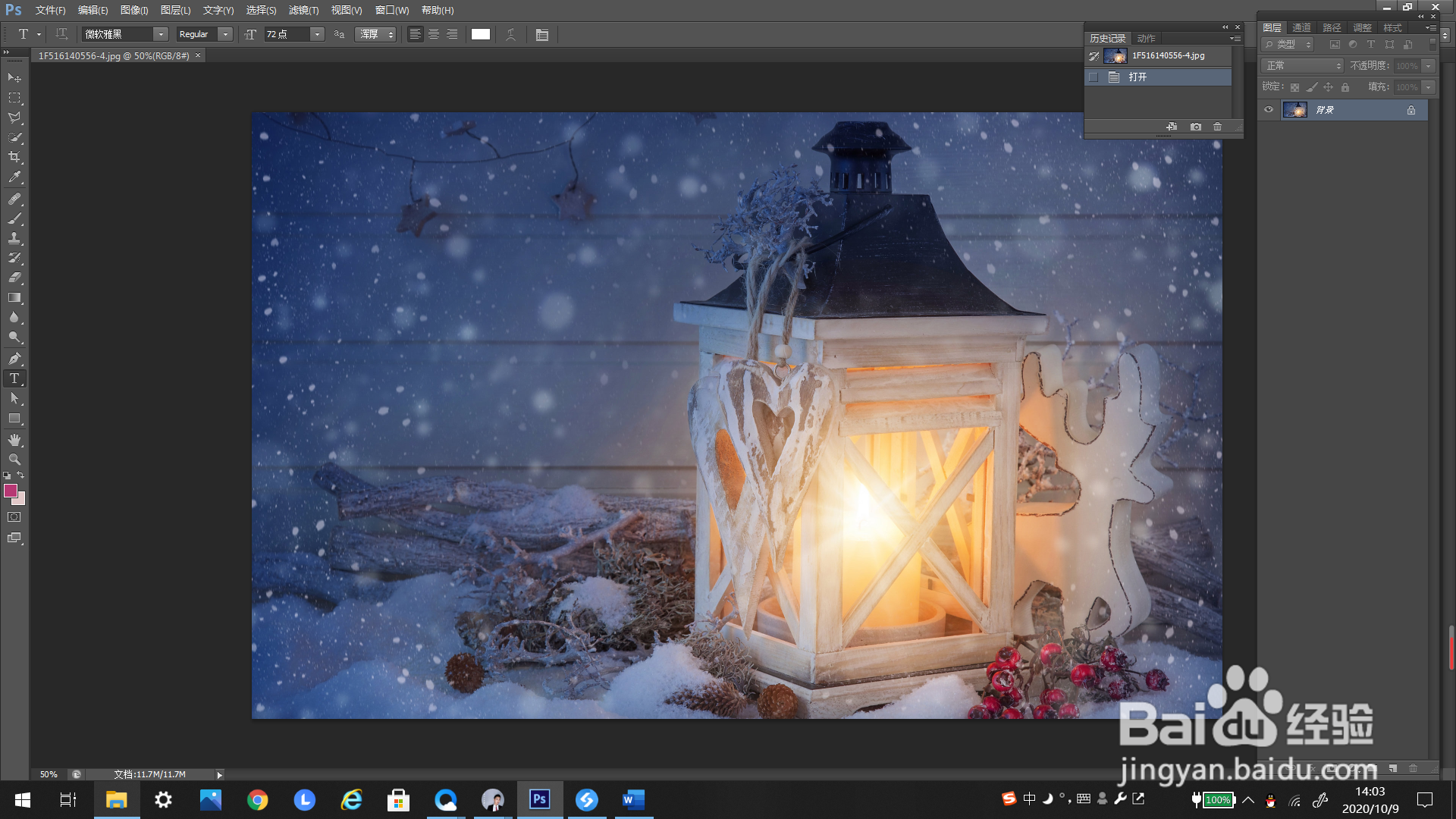1456x819 pixels.
Task: Switch to the 通道 tab
Action: pyautogui.click(x=1301, y=27)
